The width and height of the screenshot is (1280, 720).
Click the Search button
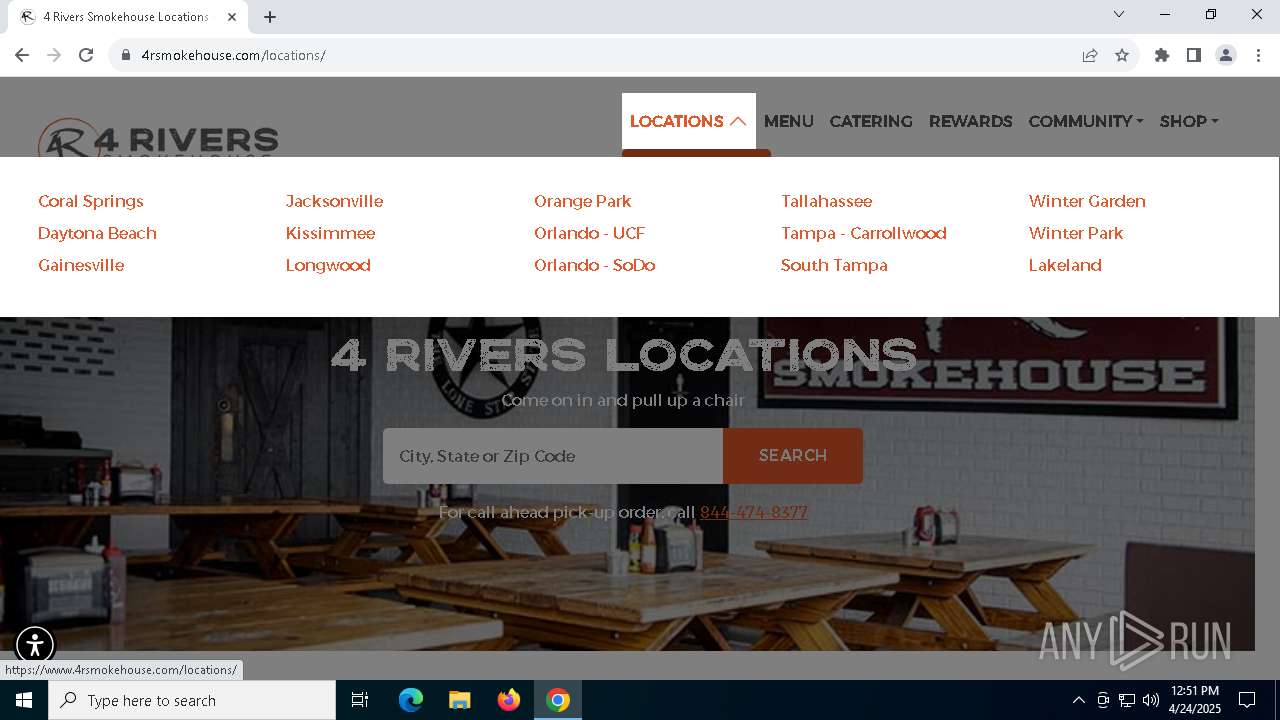tap(793, 456)
